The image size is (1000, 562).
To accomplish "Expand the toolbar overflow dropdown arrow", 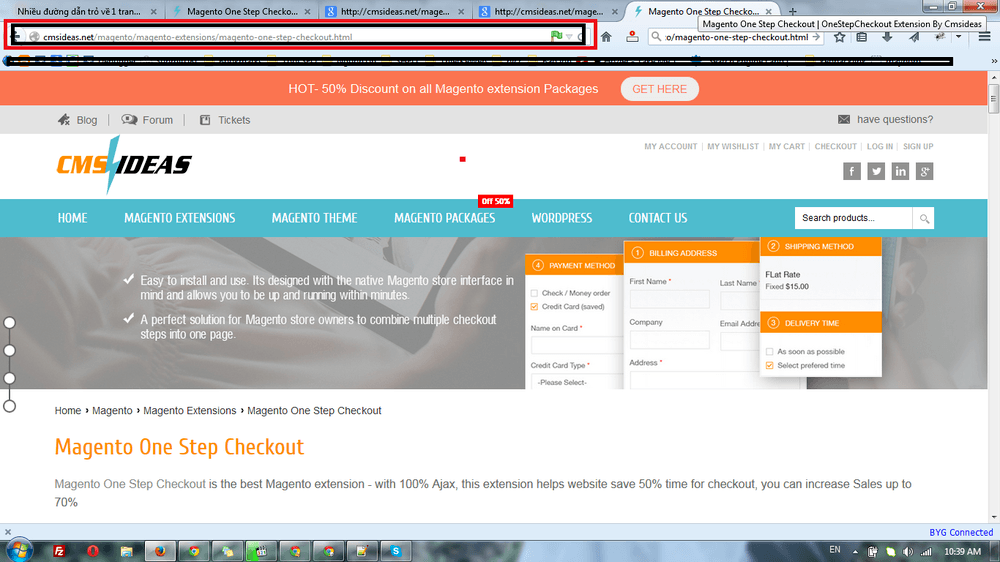I will coord(958,37).
